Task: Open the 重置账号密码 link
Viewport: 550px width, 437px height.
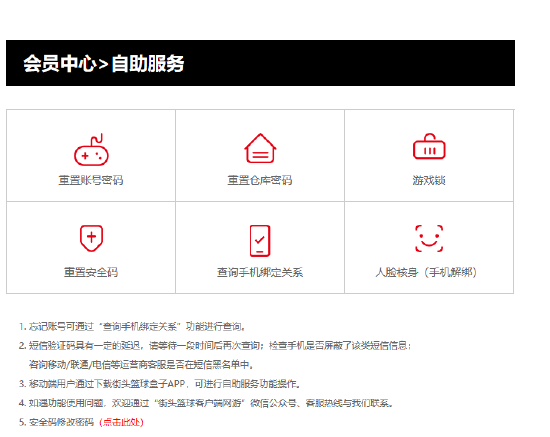Action: coord(91,180)
